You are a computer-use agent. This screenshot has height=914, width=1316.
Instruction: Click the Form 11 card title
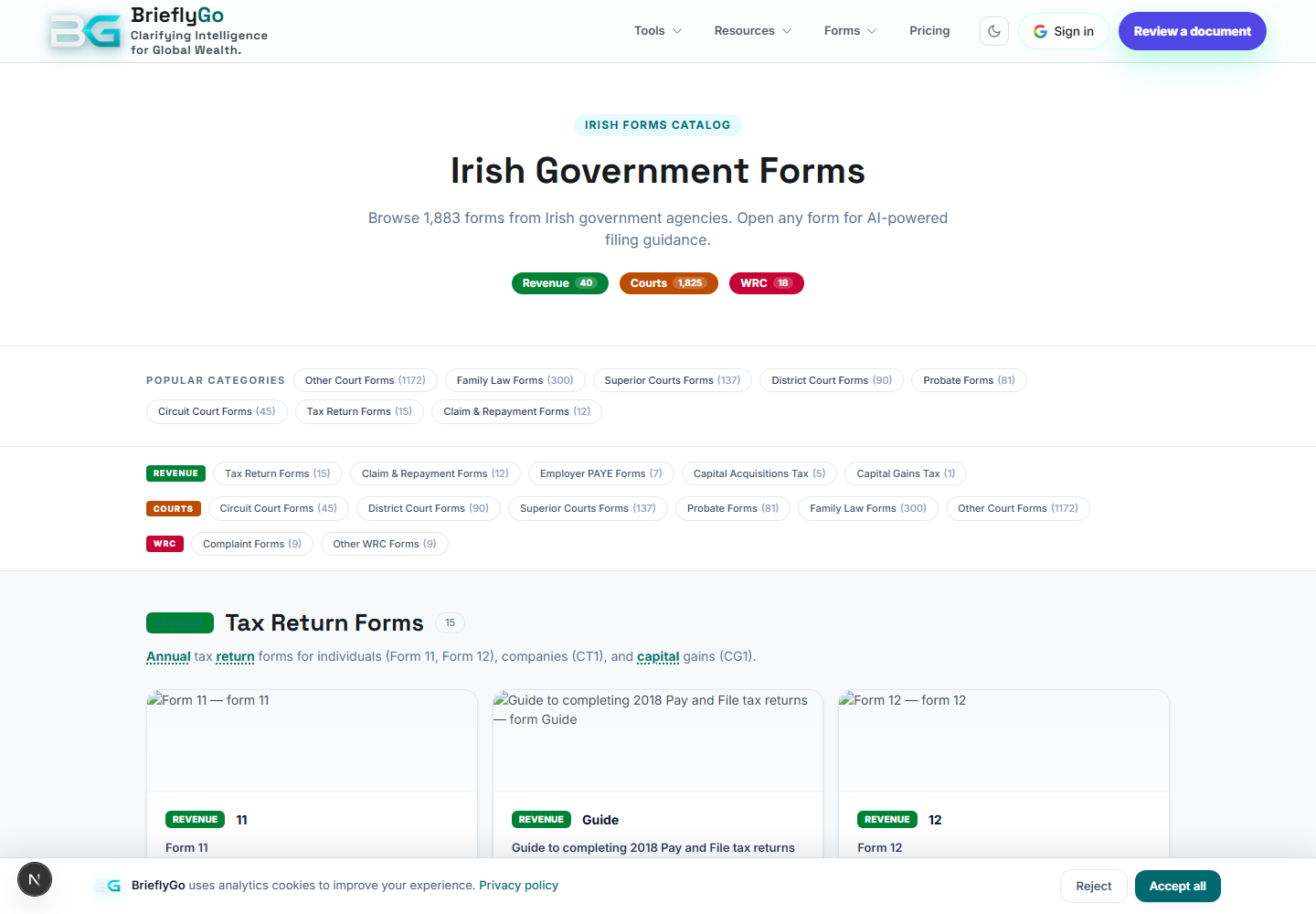(186, 847)
